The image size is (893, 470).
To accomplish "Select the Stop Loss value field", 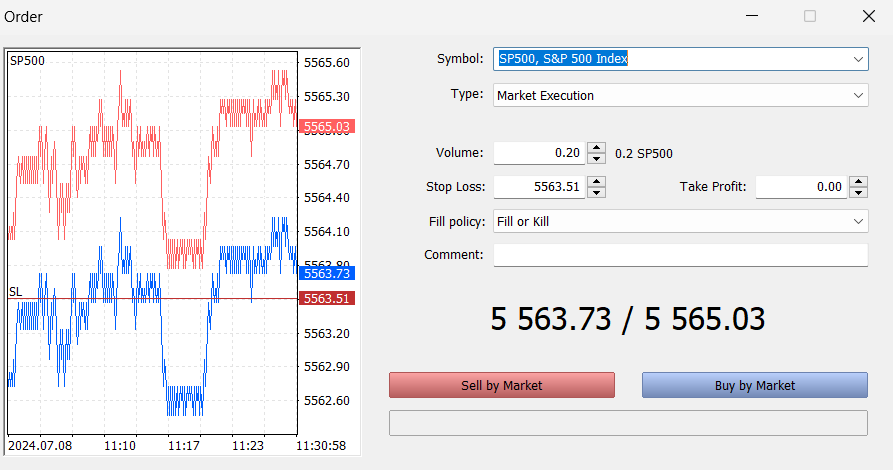I will 539,187.
